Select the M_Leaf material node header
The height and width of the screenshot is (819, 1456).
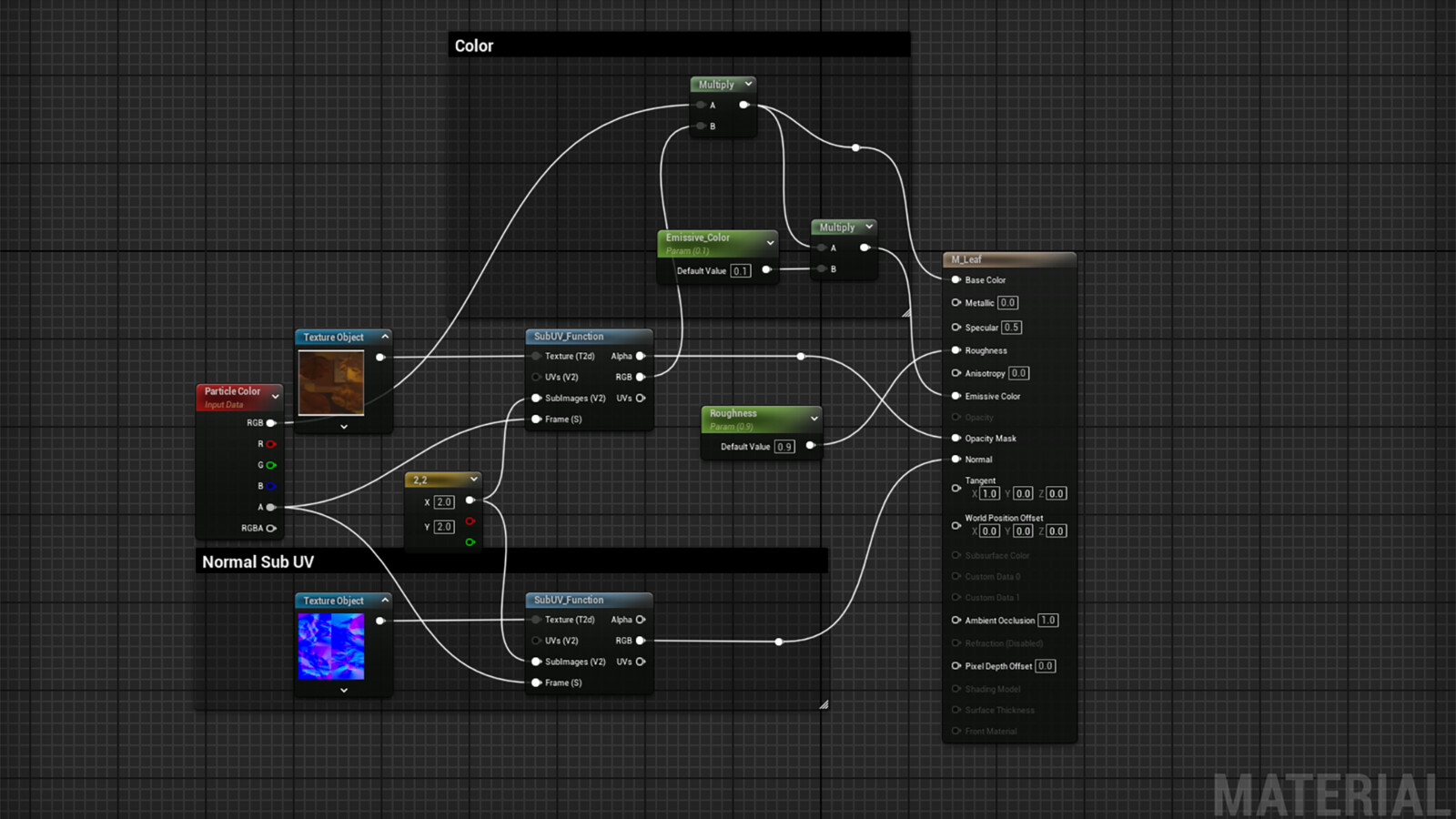[x=1010, y=259]
